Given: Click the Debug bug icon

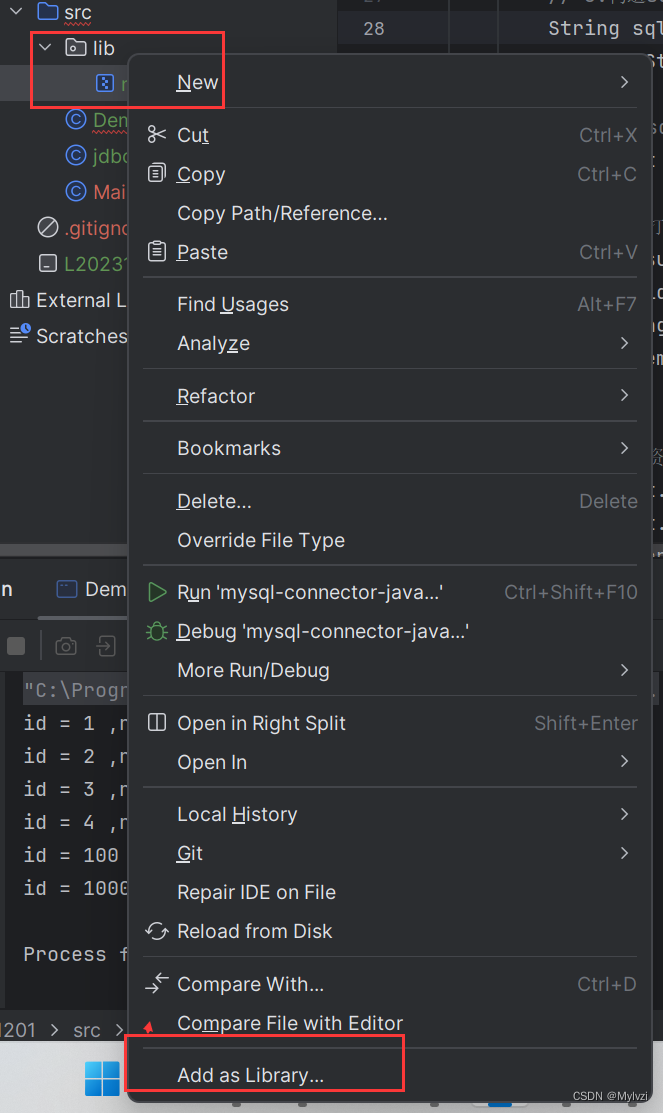Looking at the screenshot, I should [x=156, y=631].
